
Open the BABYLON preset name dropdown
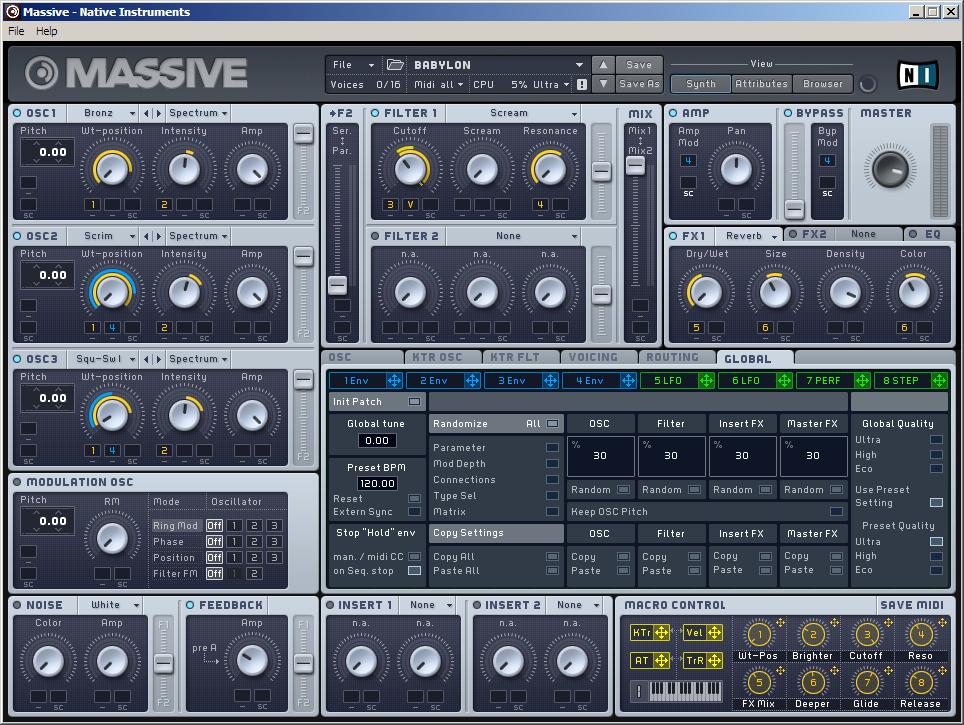pyautogui.click(x=498, y=65)
